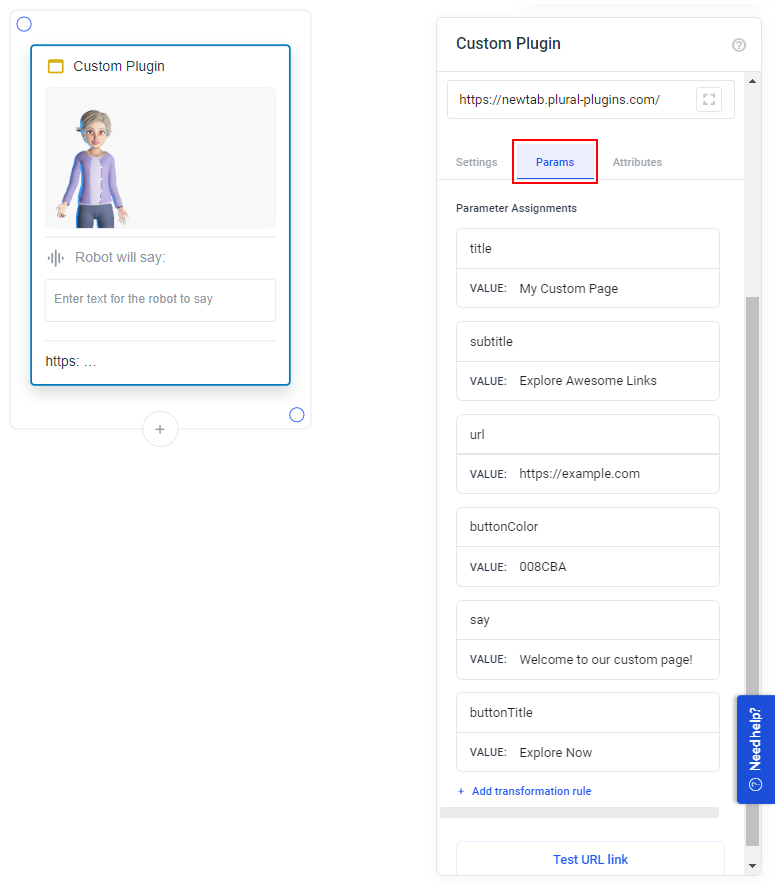
Task: Click the scrollbar up arrow
Action: click(752, 81)
